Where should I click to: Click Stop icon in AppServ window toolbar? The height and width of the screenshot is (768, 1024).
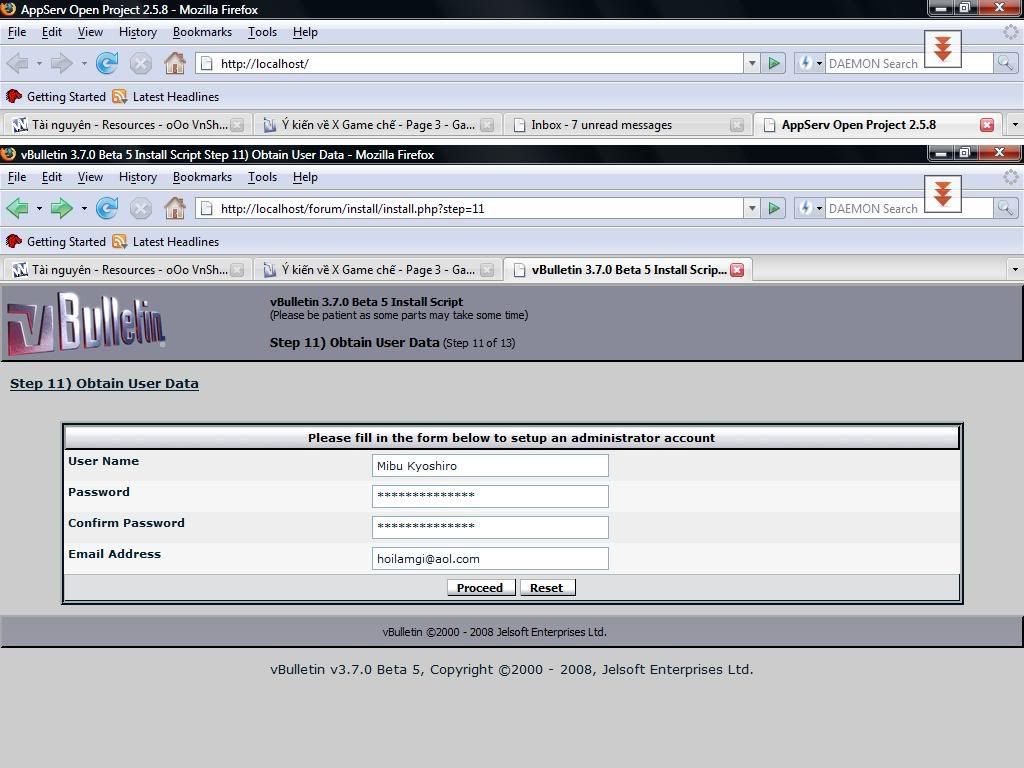140,63
